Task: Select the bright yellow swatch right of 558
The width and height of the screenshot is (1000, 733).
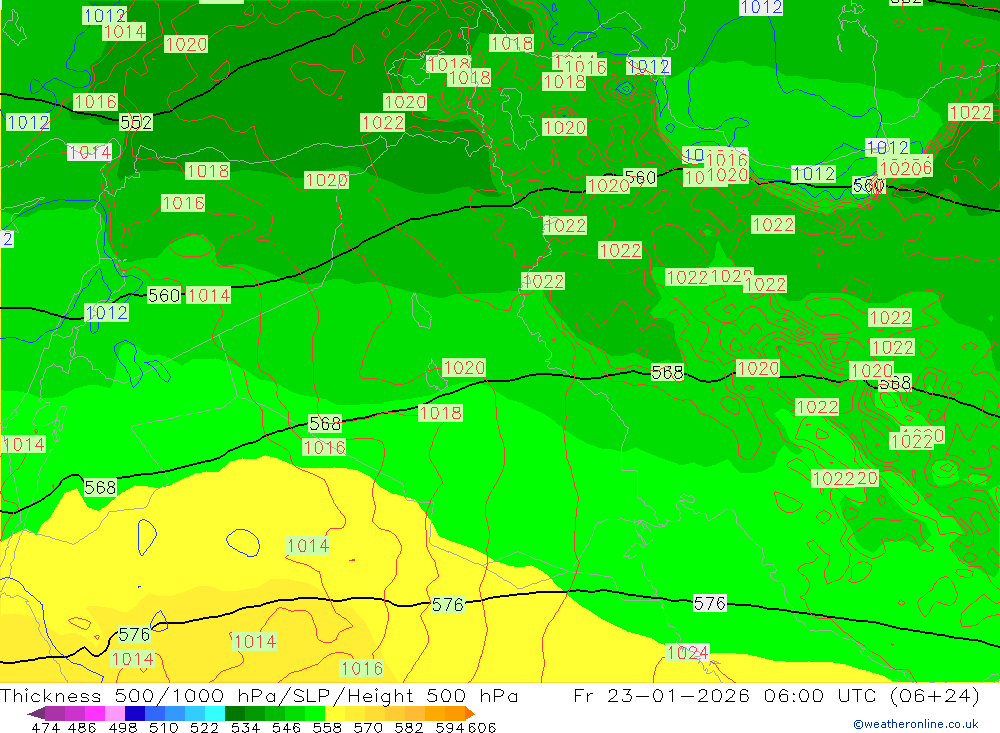Action: (335, 713)
